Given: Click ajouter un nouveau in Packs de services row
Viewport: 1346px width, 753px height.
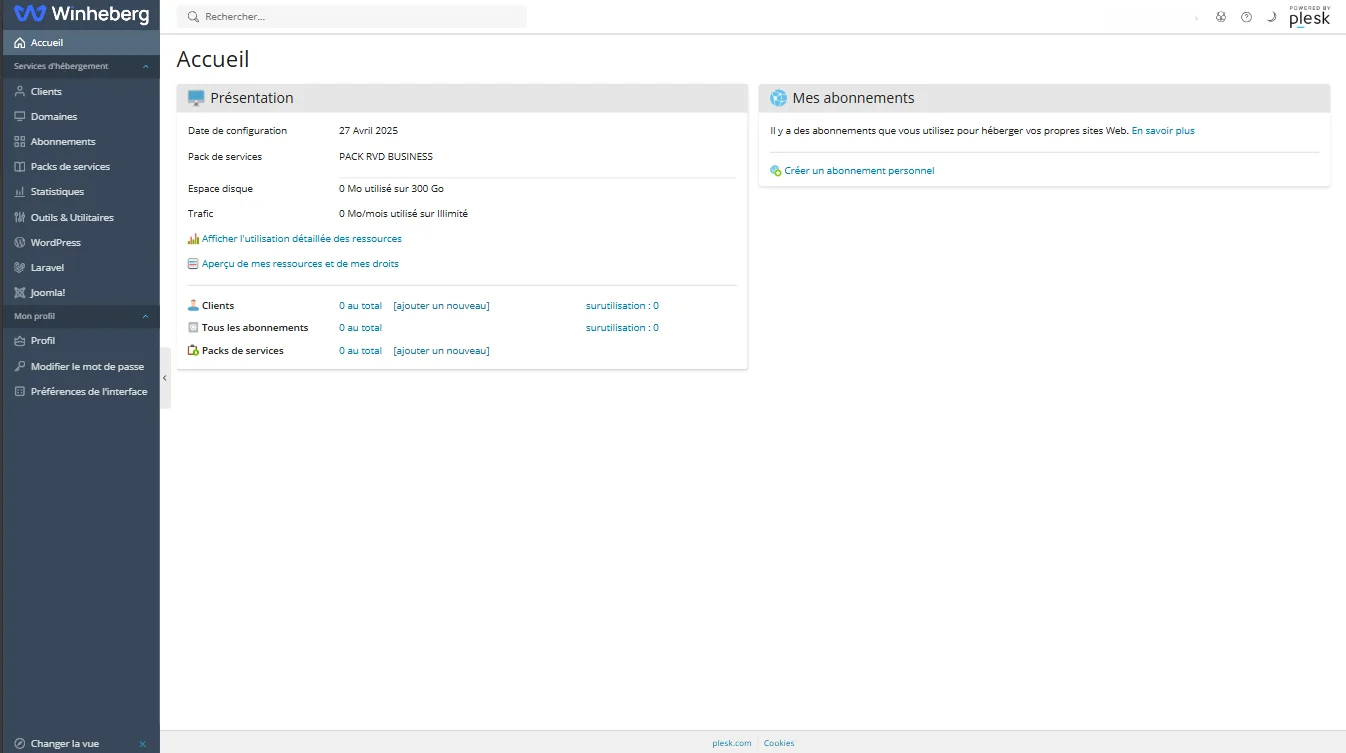Looking at the screenshot, I should click(441, 351).
